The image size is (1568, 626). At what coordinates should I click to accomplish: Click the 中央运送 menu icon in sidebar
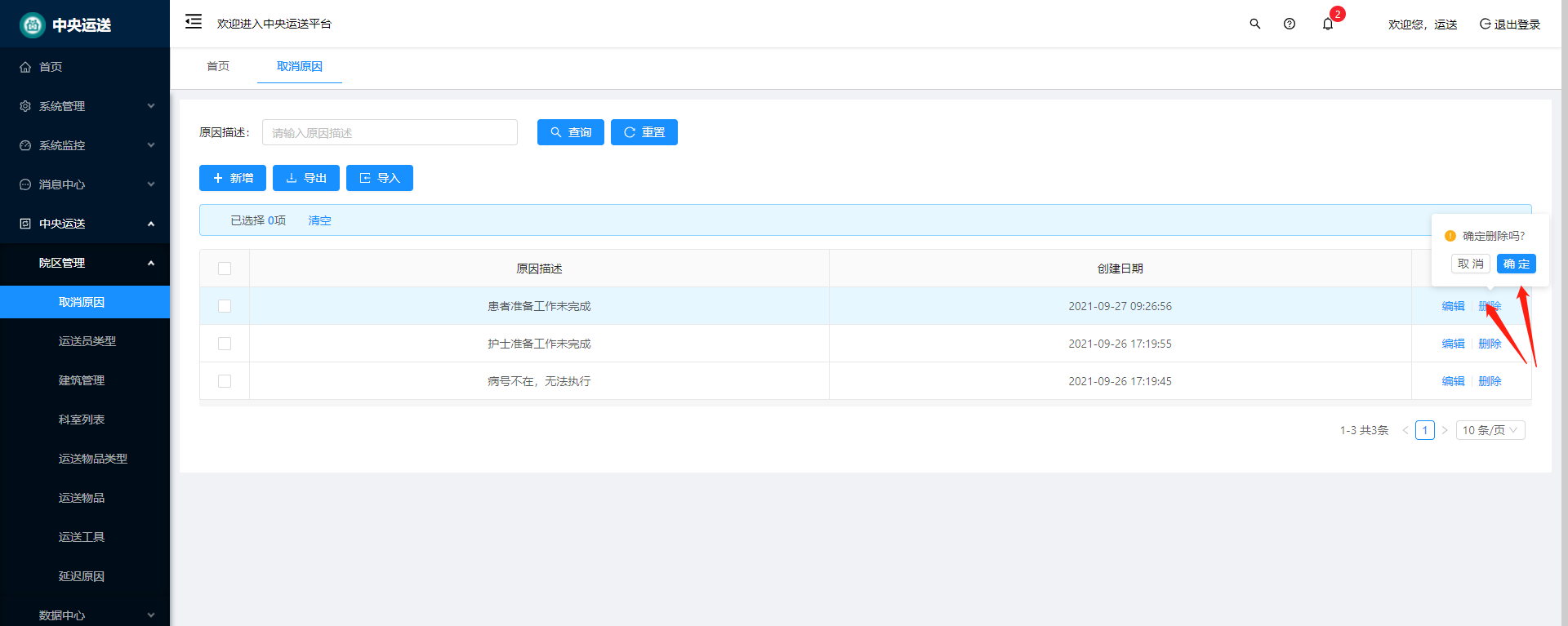click(x=25, y=224)
